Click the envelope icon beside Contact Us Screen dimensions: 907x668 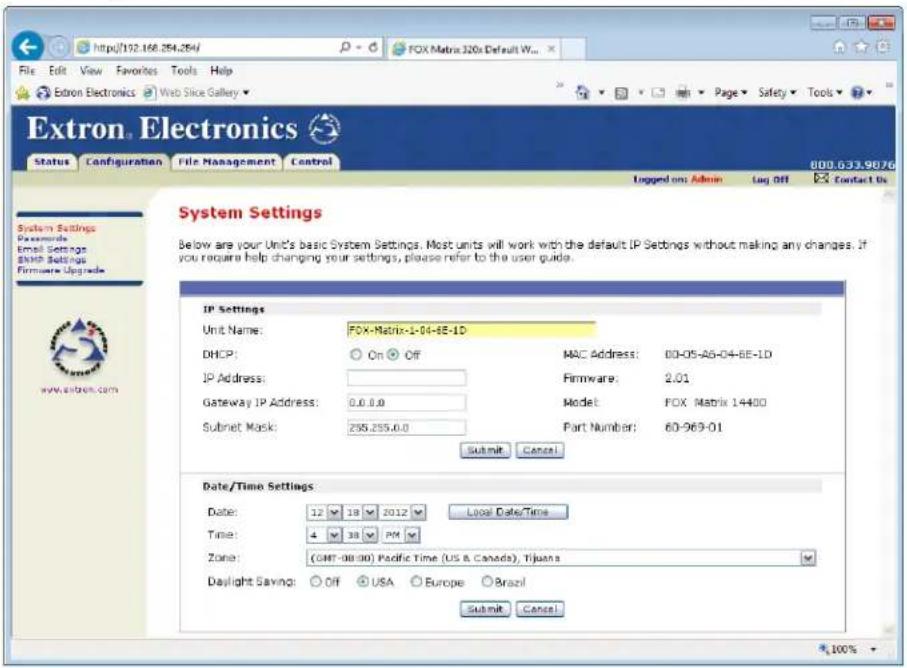tap(821, 178)
